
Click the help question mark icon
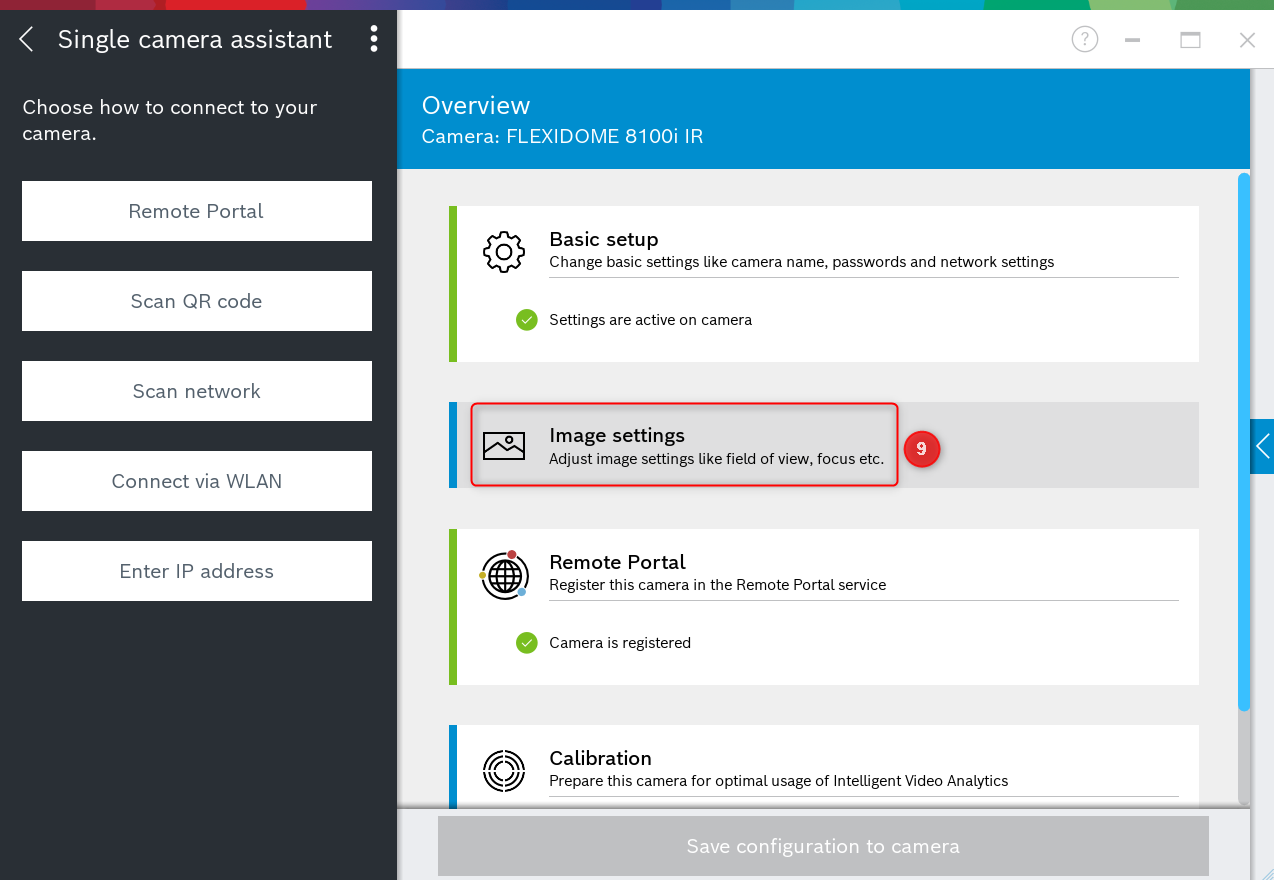pos(1084,40)
